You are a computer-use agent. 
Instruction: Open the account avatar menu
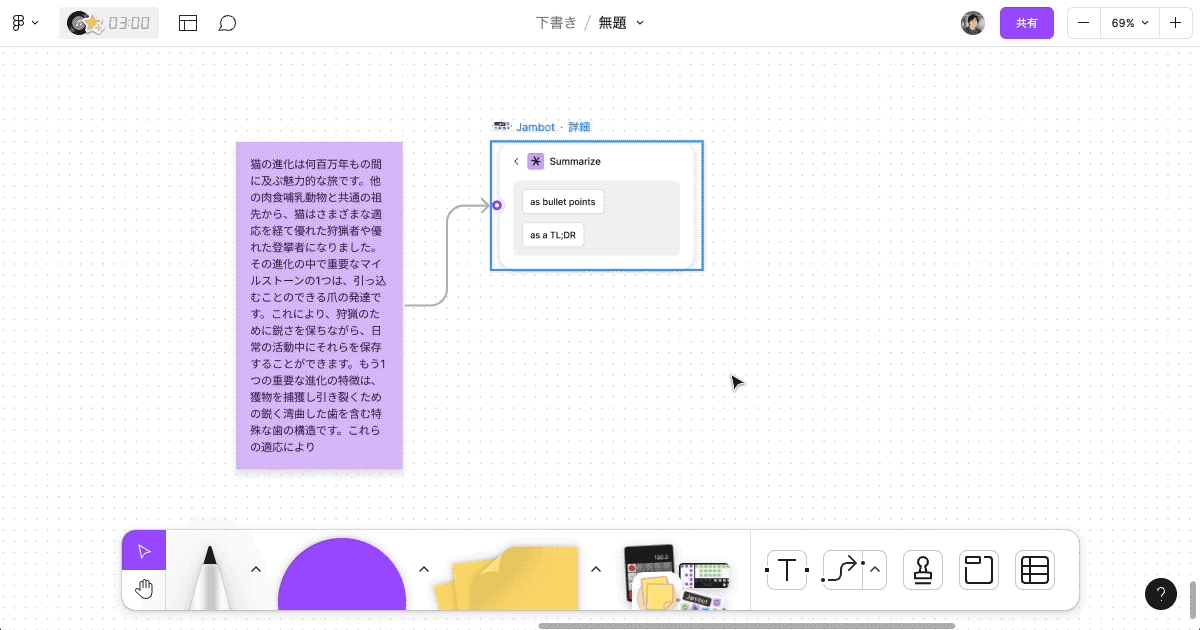point(973,22)
